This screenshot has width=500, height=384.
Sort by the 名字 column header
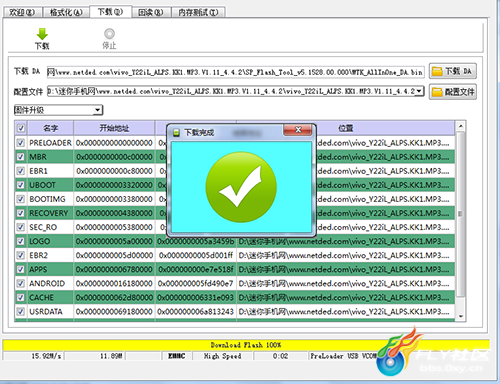50,128
